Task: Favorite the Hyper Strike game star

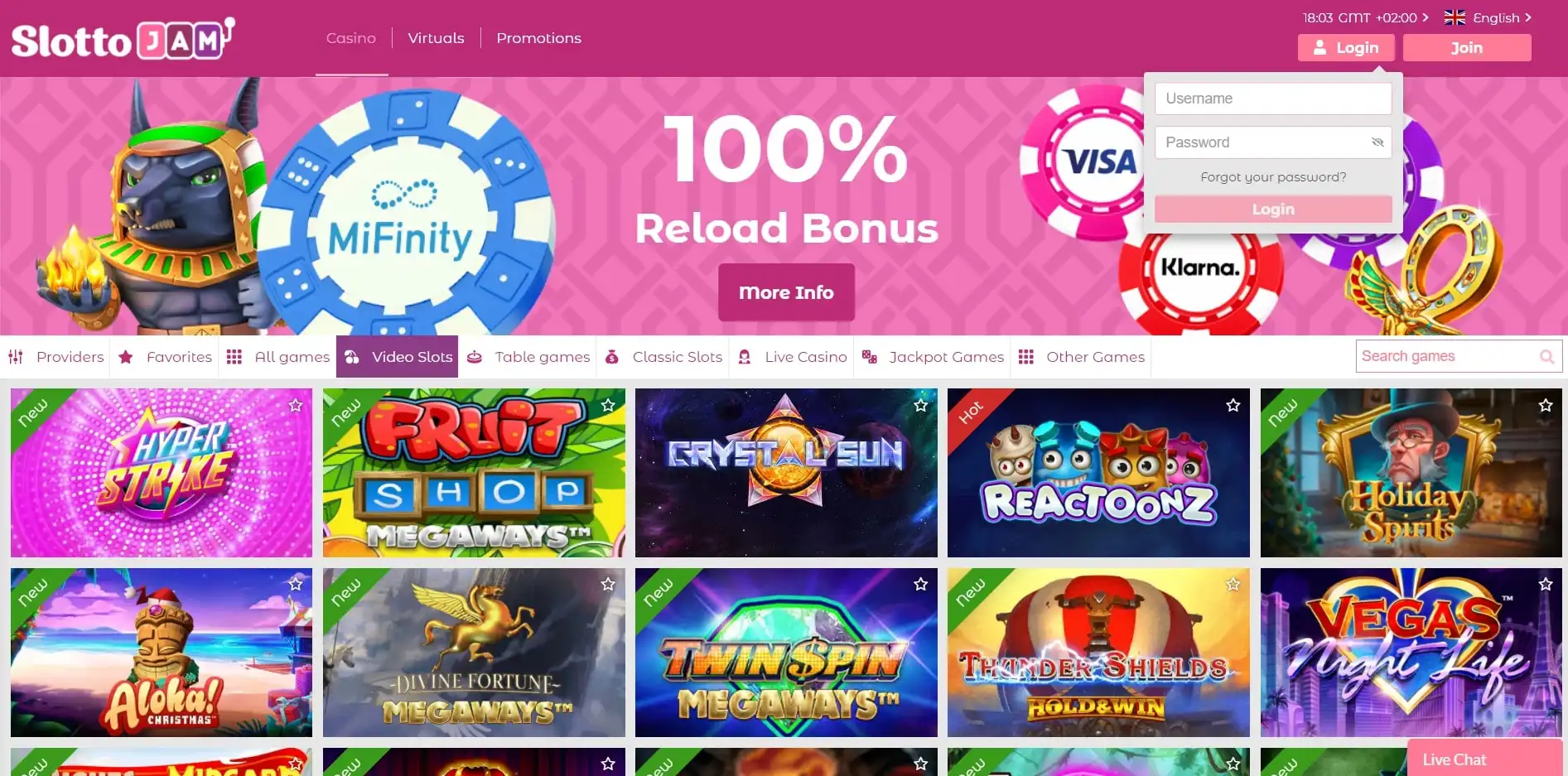Action: [x=295, y=405]
